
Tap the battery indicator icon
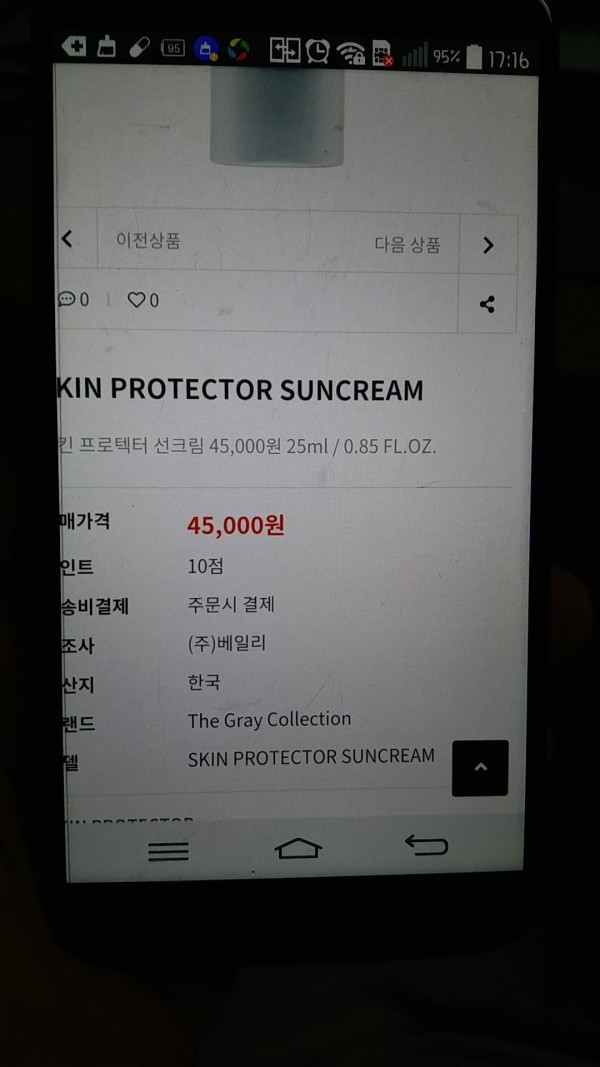(474, 57)
